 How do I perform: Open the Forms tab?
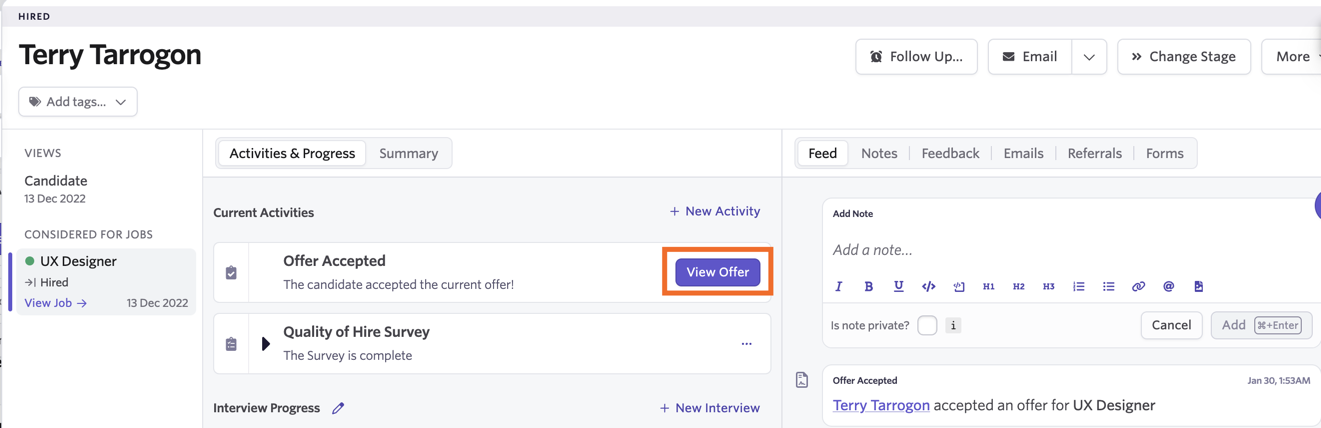click(x=1165, y=153)
